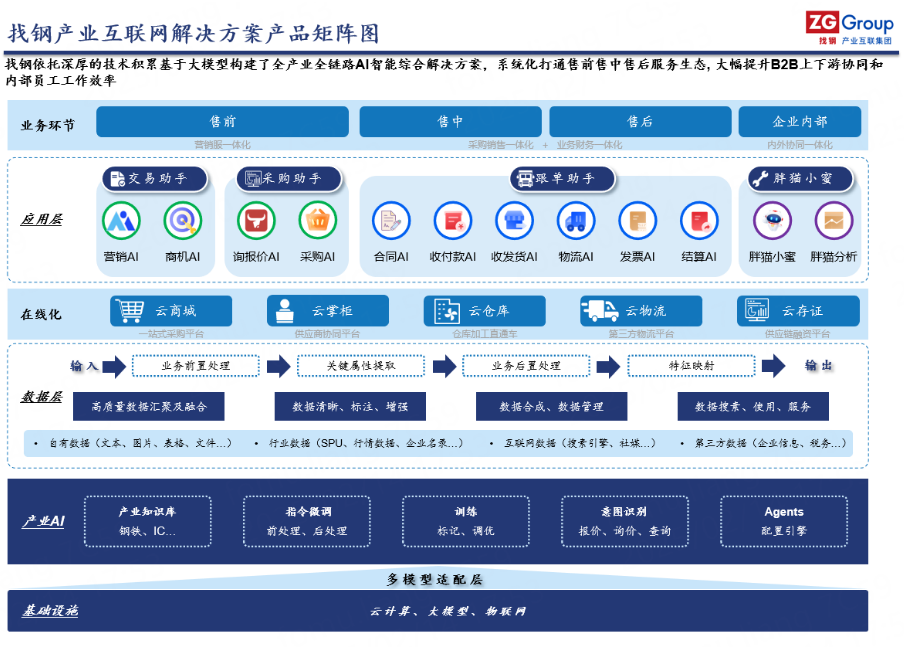Click the 云存证 button
Screen dimensions: 904x652
[798, 311]
